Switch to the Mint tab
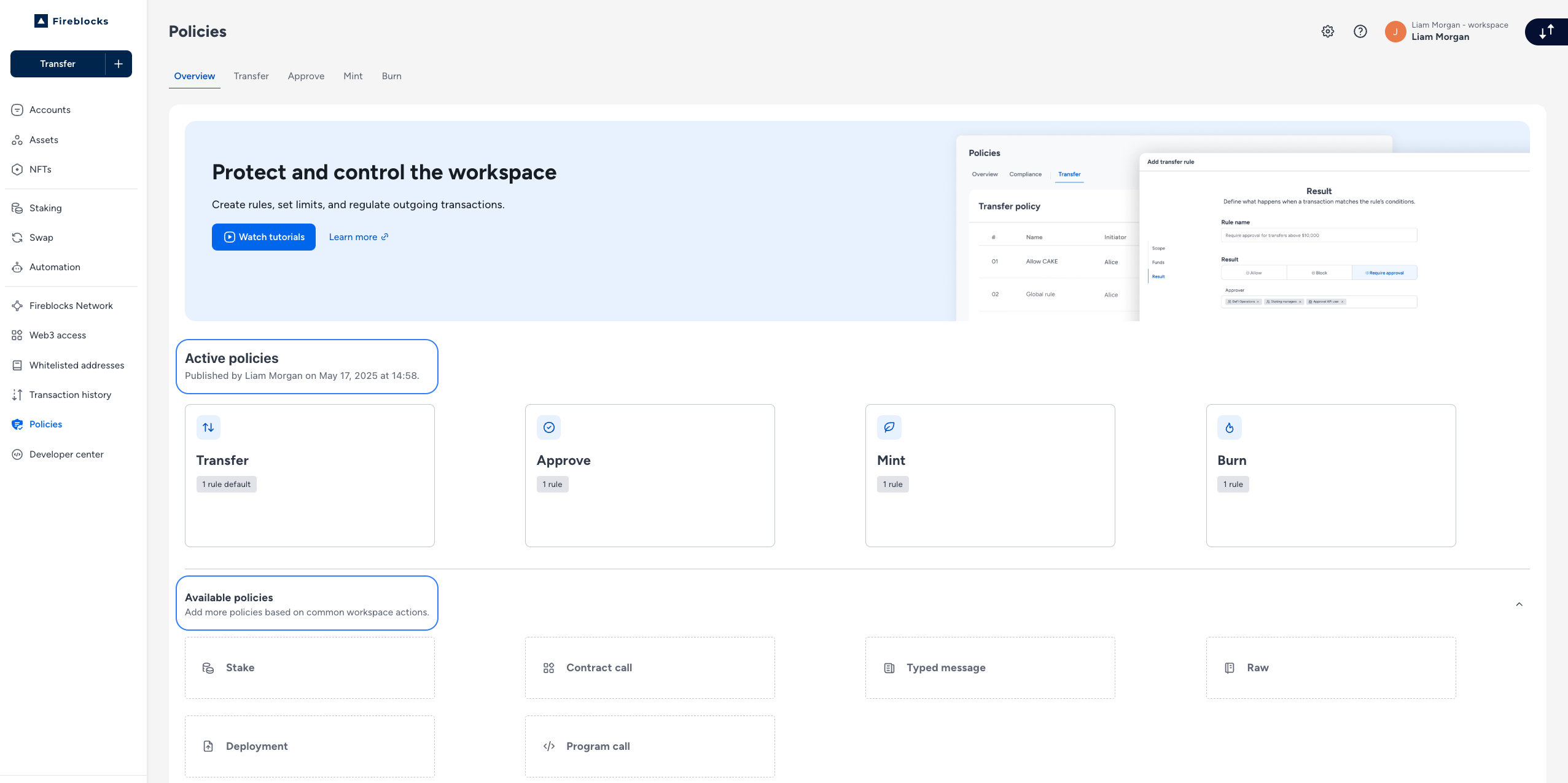The image size is (1568, 783). (353, 76)
